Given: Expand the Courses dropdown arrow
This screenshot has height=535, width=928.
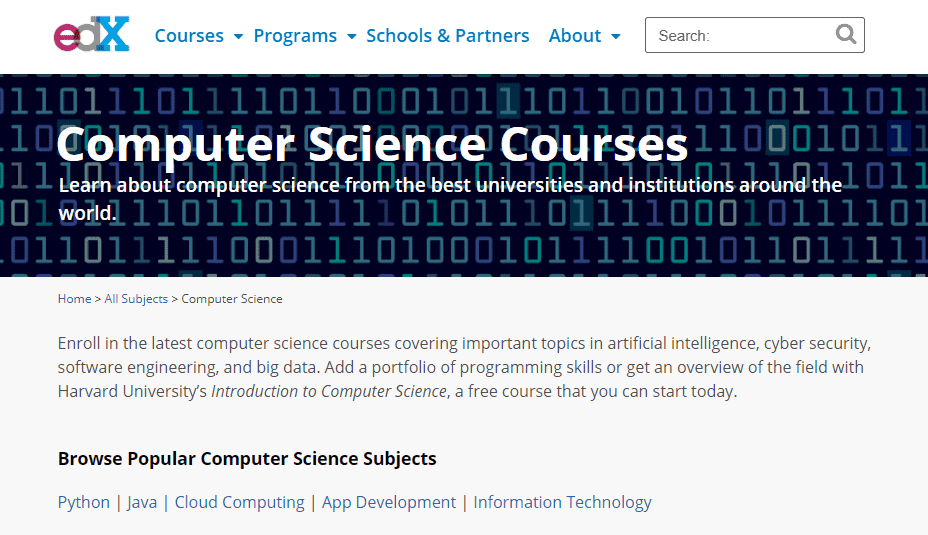Looking at the screenshot, I should 239,37.
